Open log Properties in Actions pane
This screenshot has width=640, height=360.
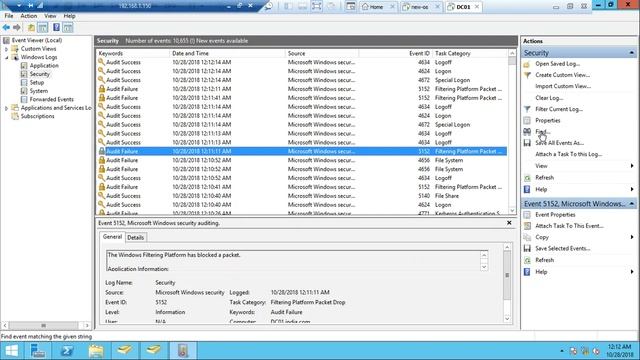pos(548,120)
